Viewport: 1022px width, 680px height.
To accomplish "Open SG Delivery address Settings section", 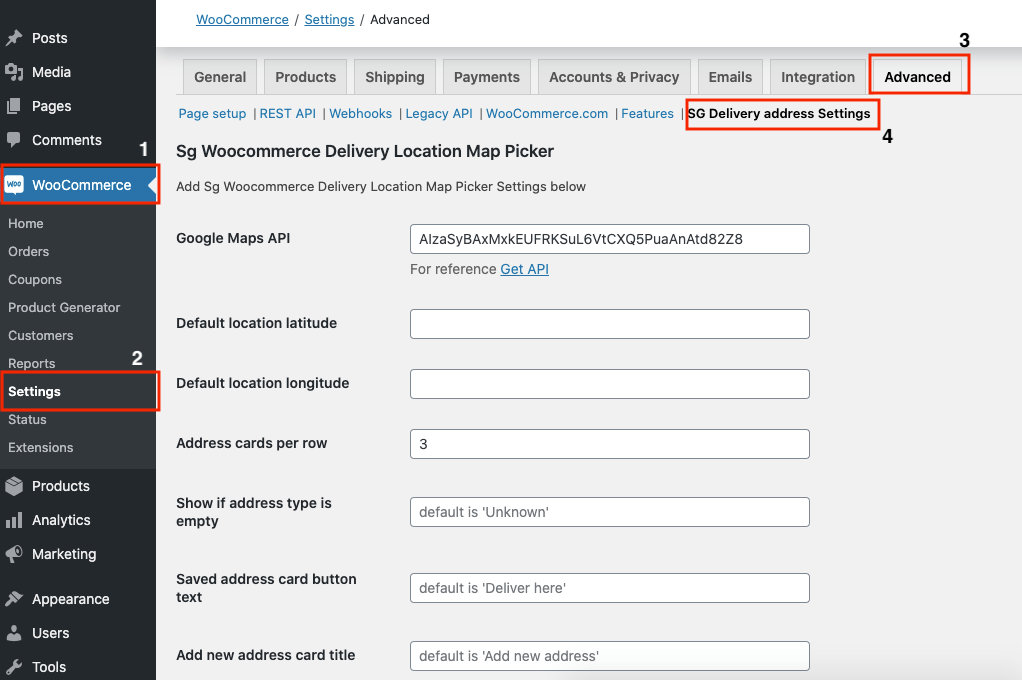I will point(779,113).
